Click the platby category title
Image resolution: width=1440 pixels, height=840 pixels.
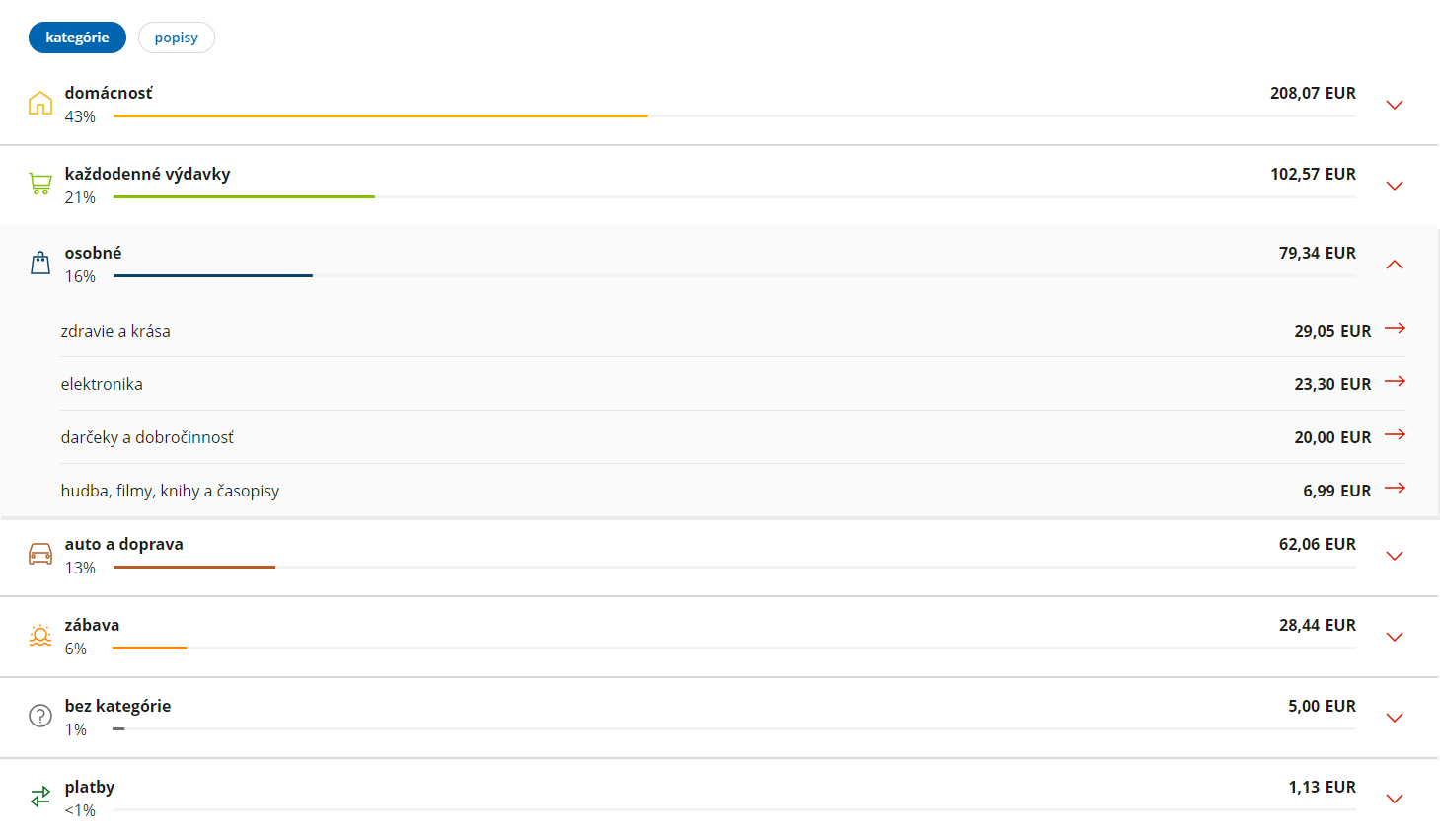(x=90, y=787)
